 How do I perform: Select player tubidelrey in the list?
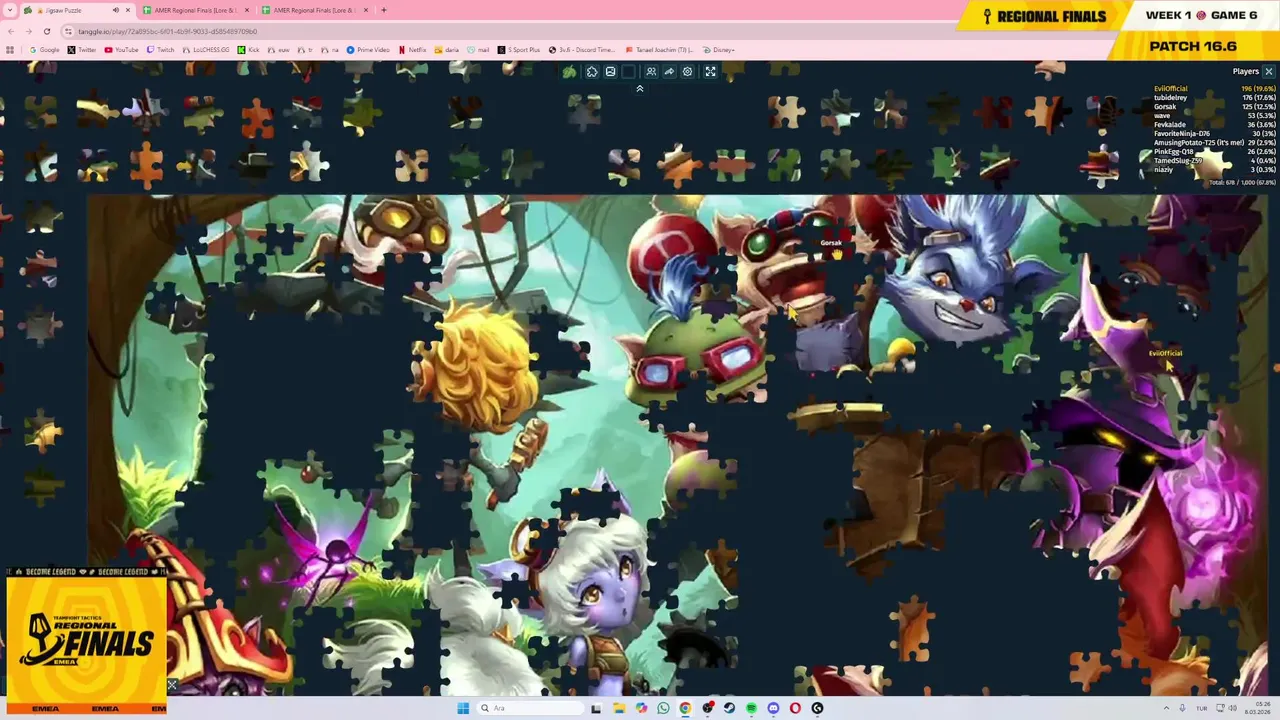click(x=1215, y=98)
